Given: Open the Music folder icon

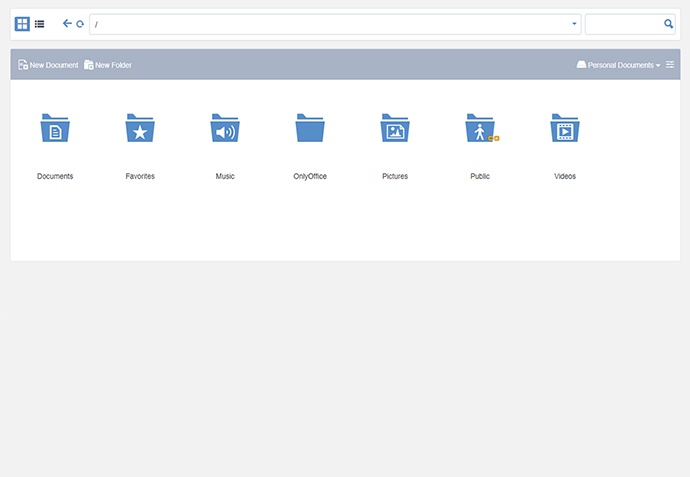Looking at the screenshot, I should click(225, 129).
